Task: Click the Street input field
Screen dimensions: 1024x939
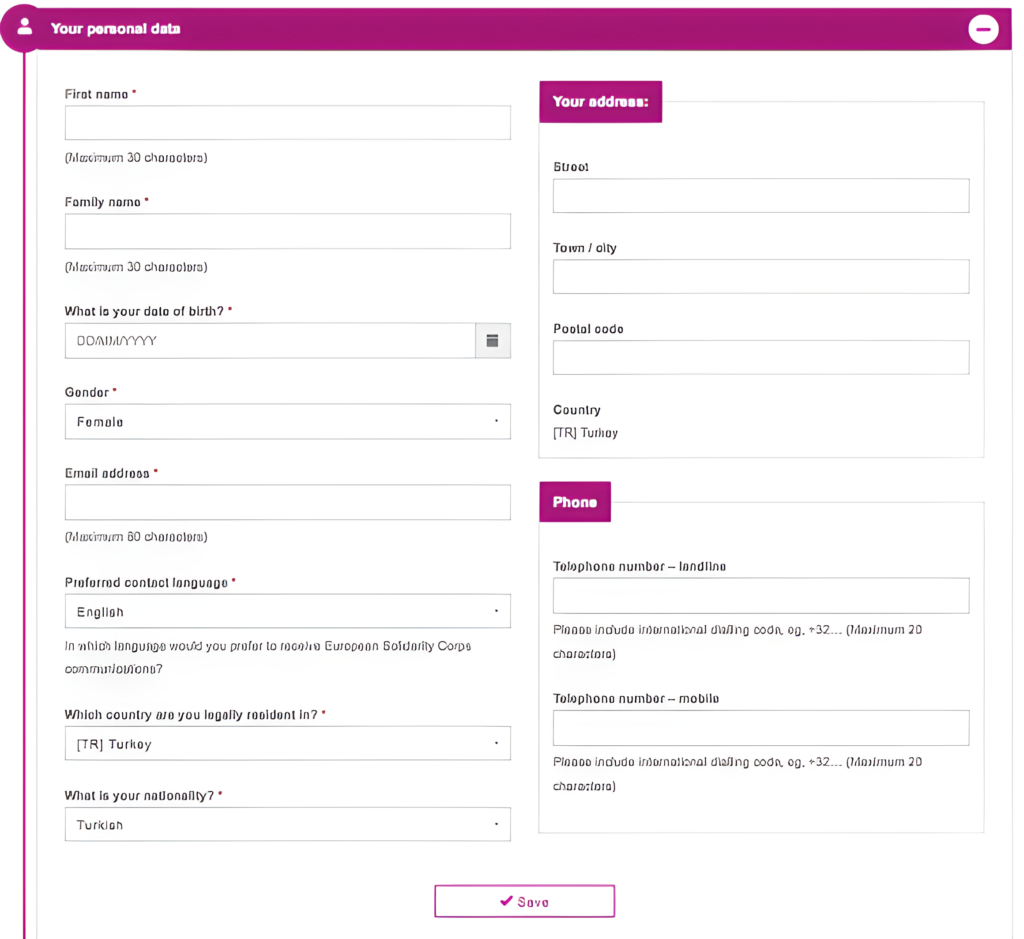Action: point(761,195)
